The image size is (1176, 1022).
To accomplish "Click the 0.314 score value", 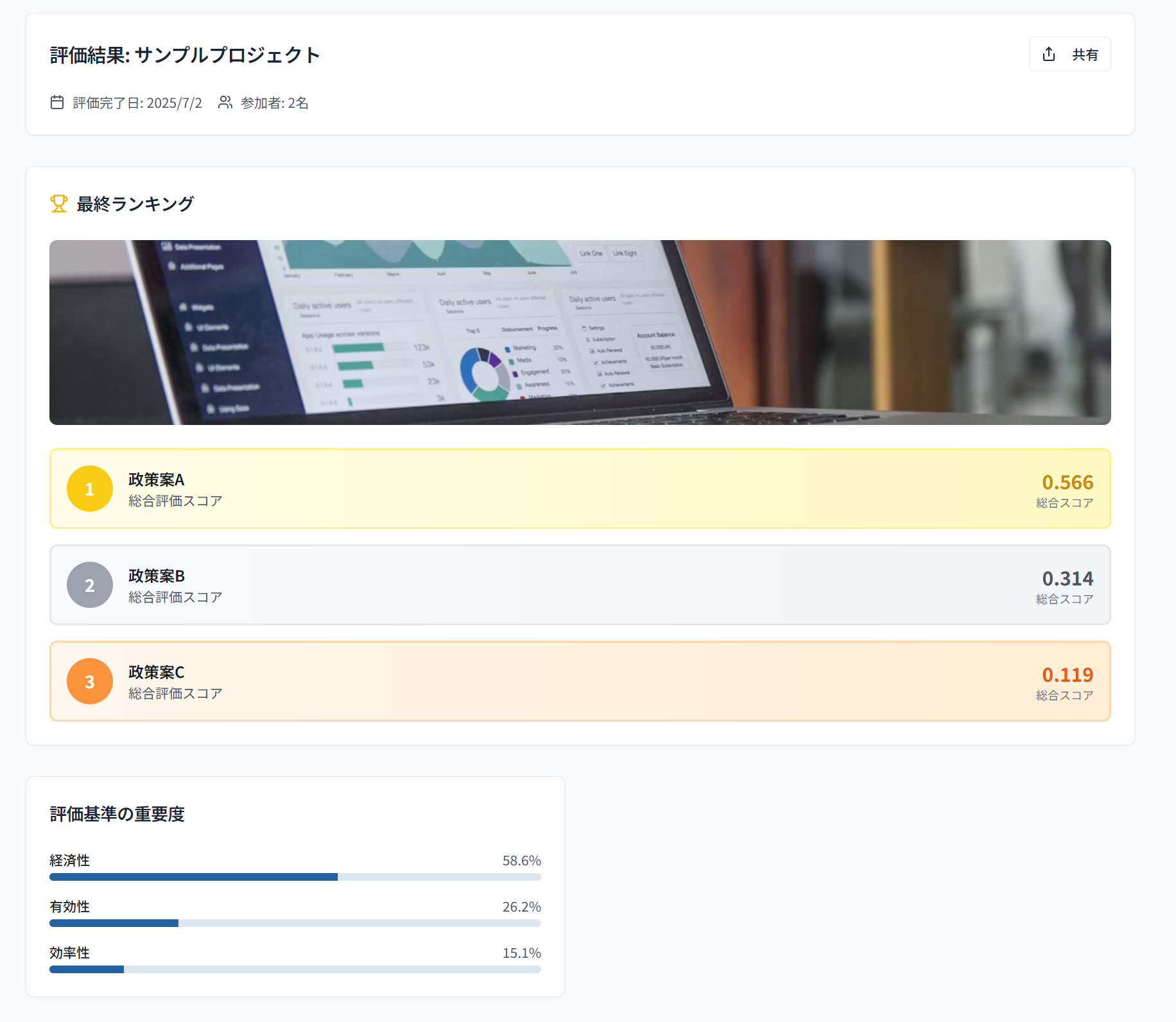I will click(1068, 578).
